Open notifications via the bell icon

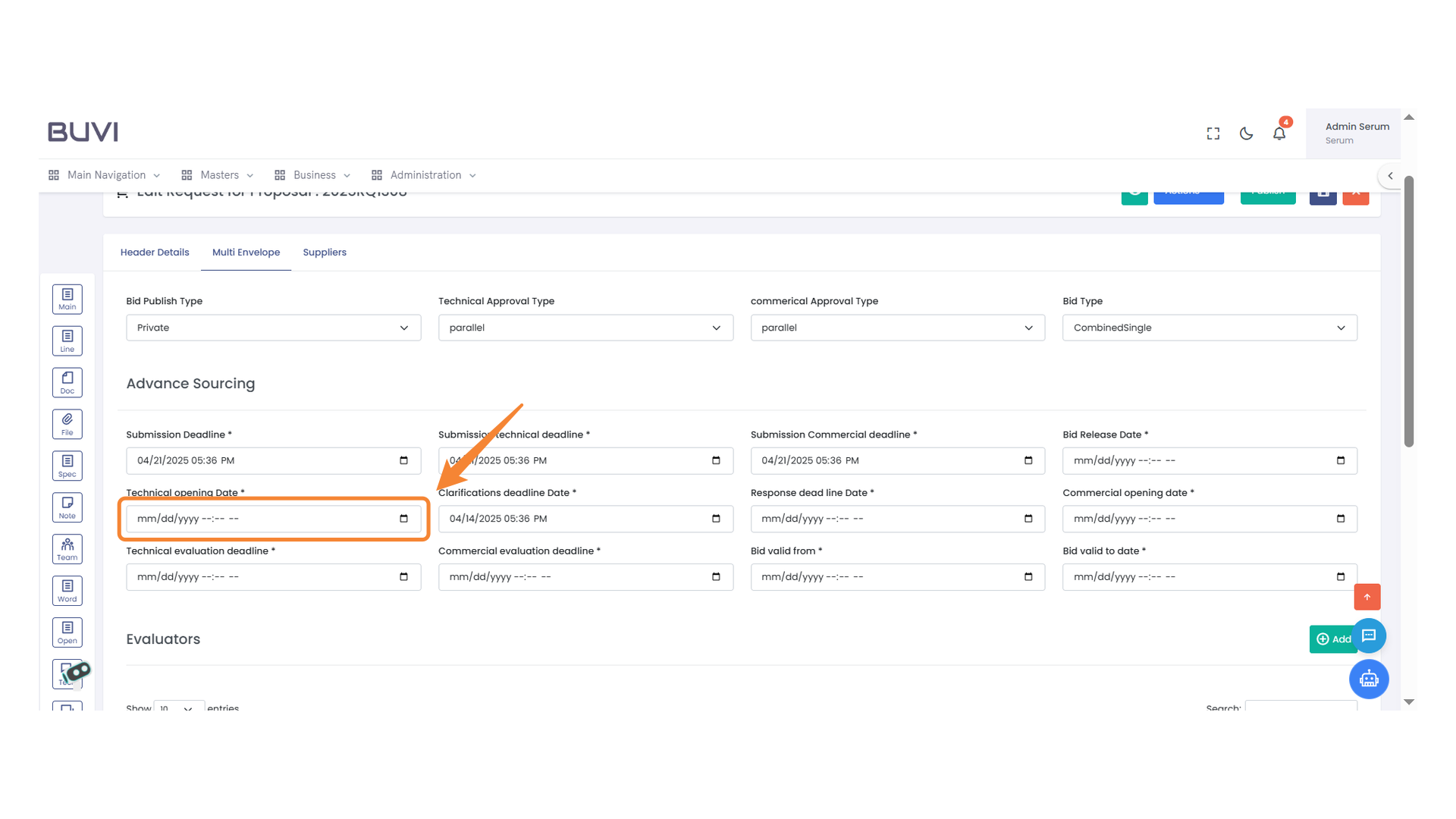point(1279,133)
